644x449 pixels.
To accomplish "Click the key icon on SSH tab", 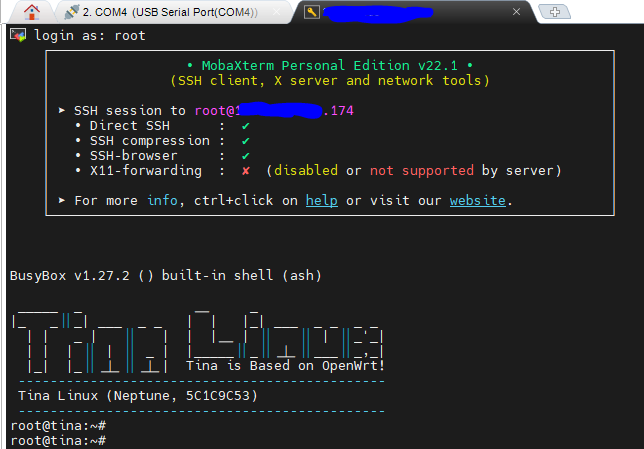I will coord(311,12).
